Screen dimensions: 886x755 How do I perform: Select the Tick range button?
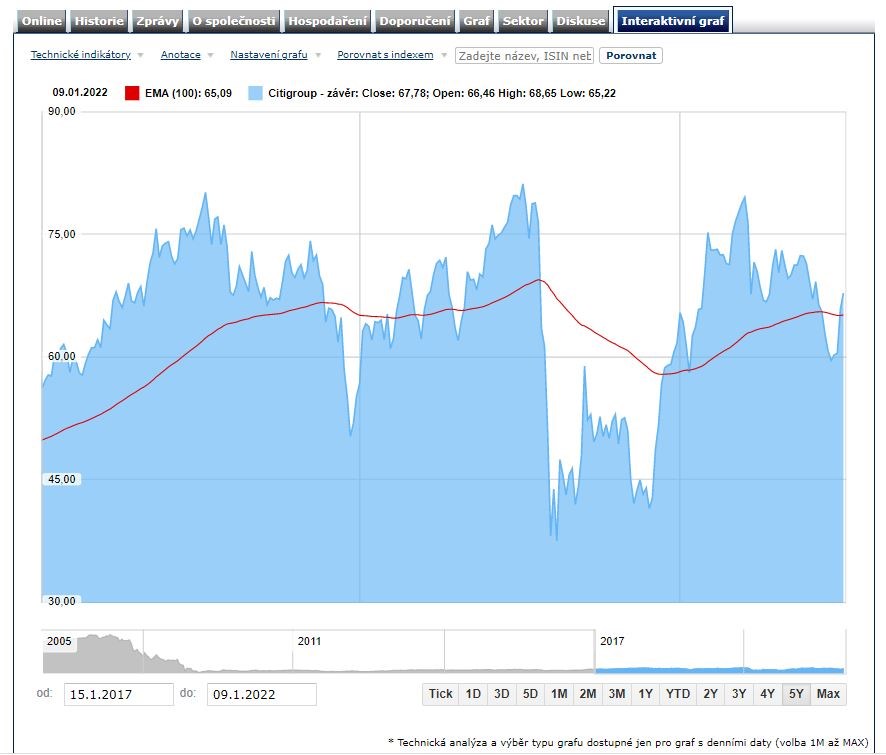440,694
